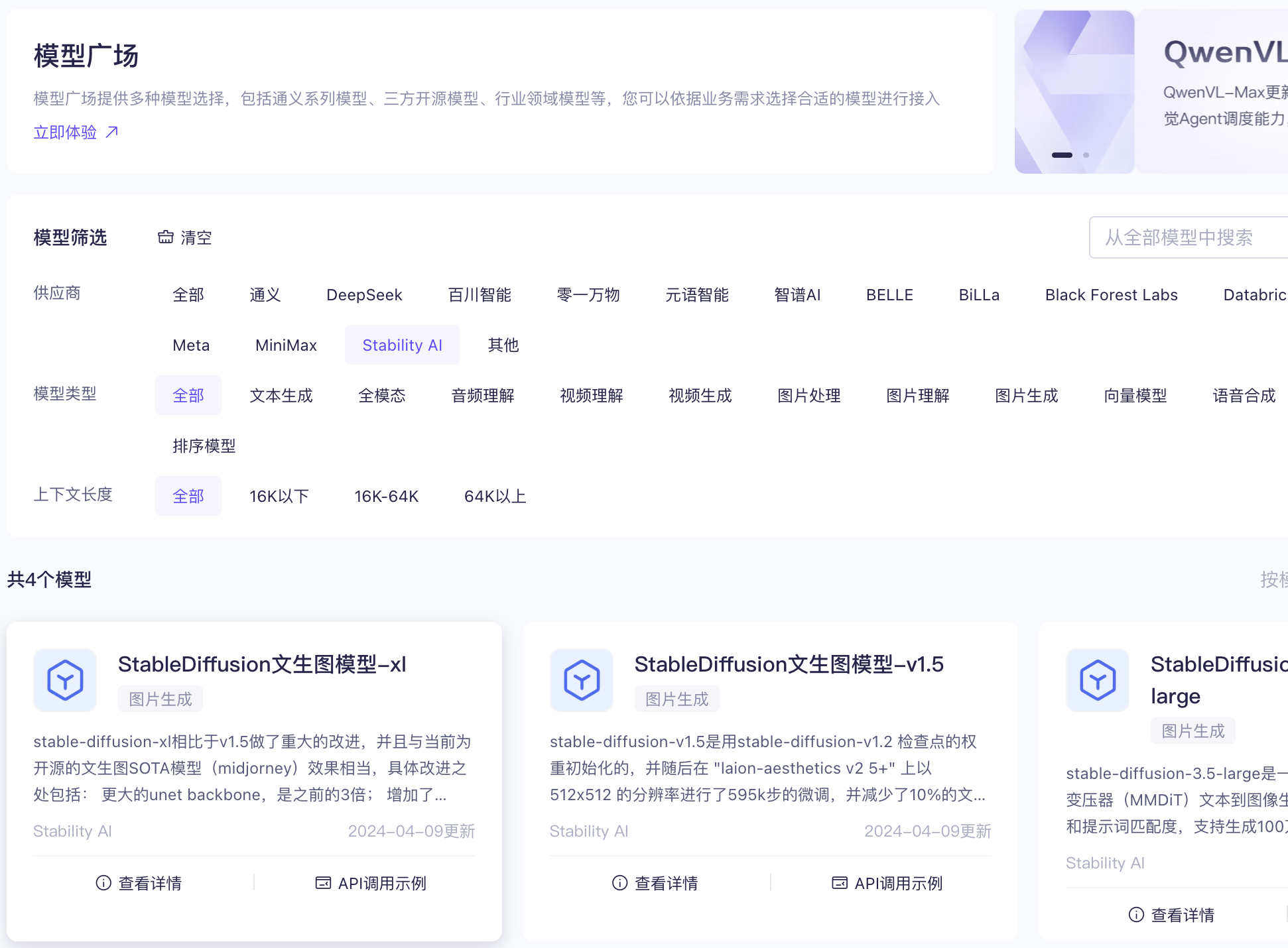
Task: Click the 模型广场 page heading
Action: [86, 56]
